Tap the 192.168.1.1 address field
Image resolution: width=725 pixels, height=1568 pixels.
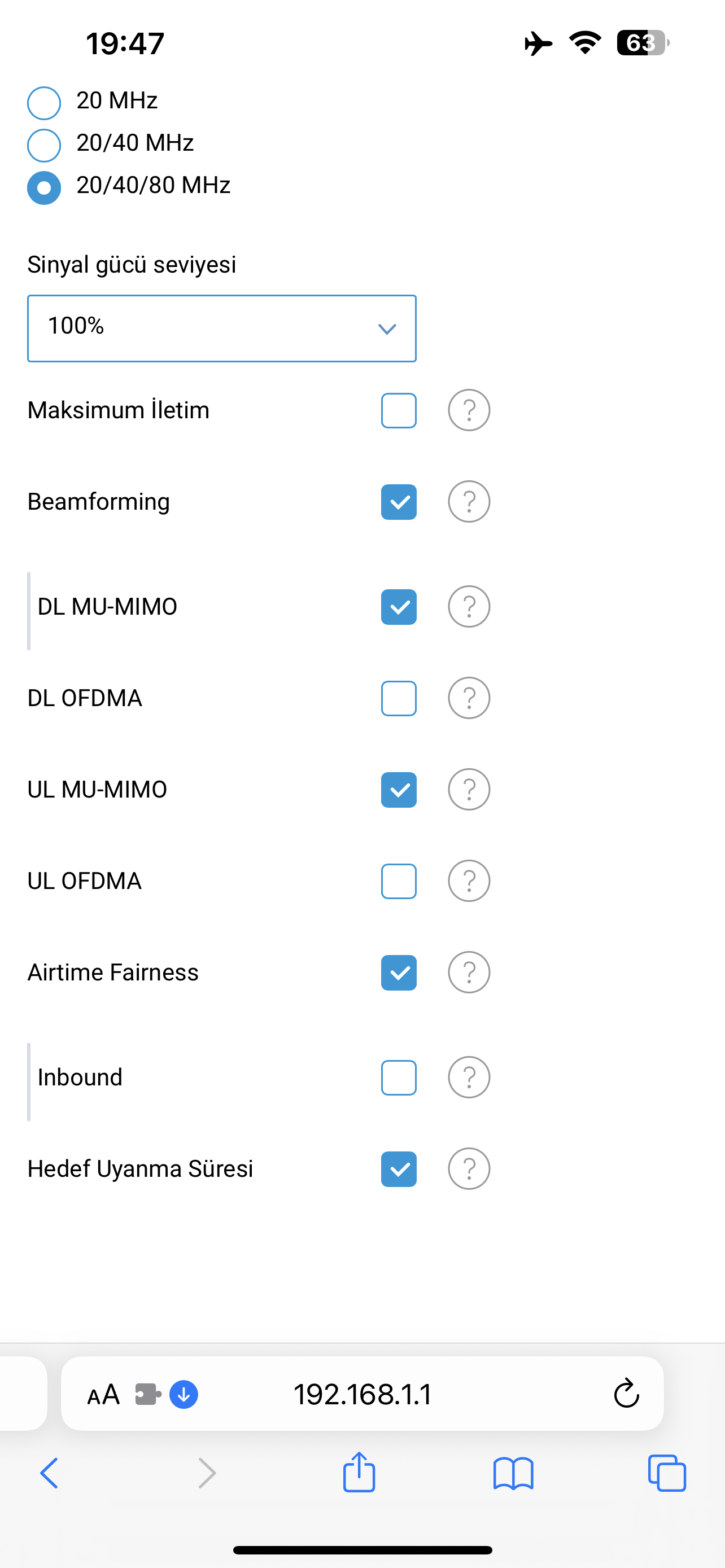click(x=363, y=1394)
